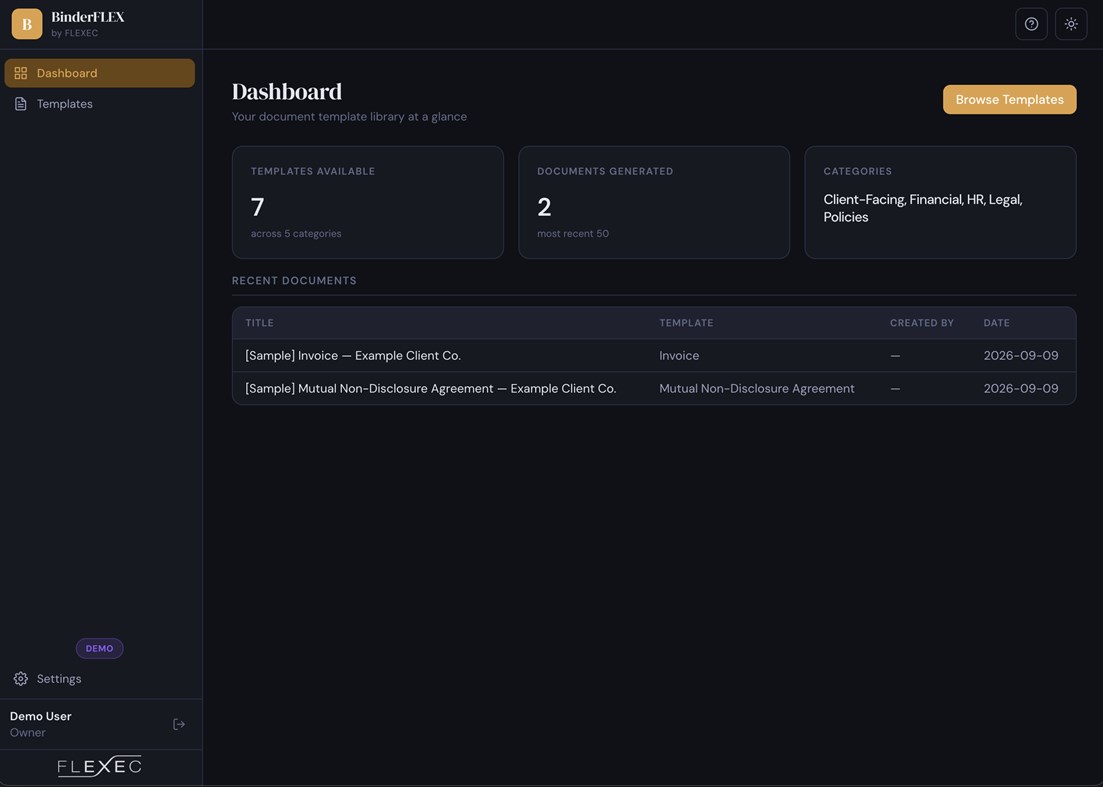1103x787 pixels.
Task: Click "across 5 categories" text
Action: 296,233
